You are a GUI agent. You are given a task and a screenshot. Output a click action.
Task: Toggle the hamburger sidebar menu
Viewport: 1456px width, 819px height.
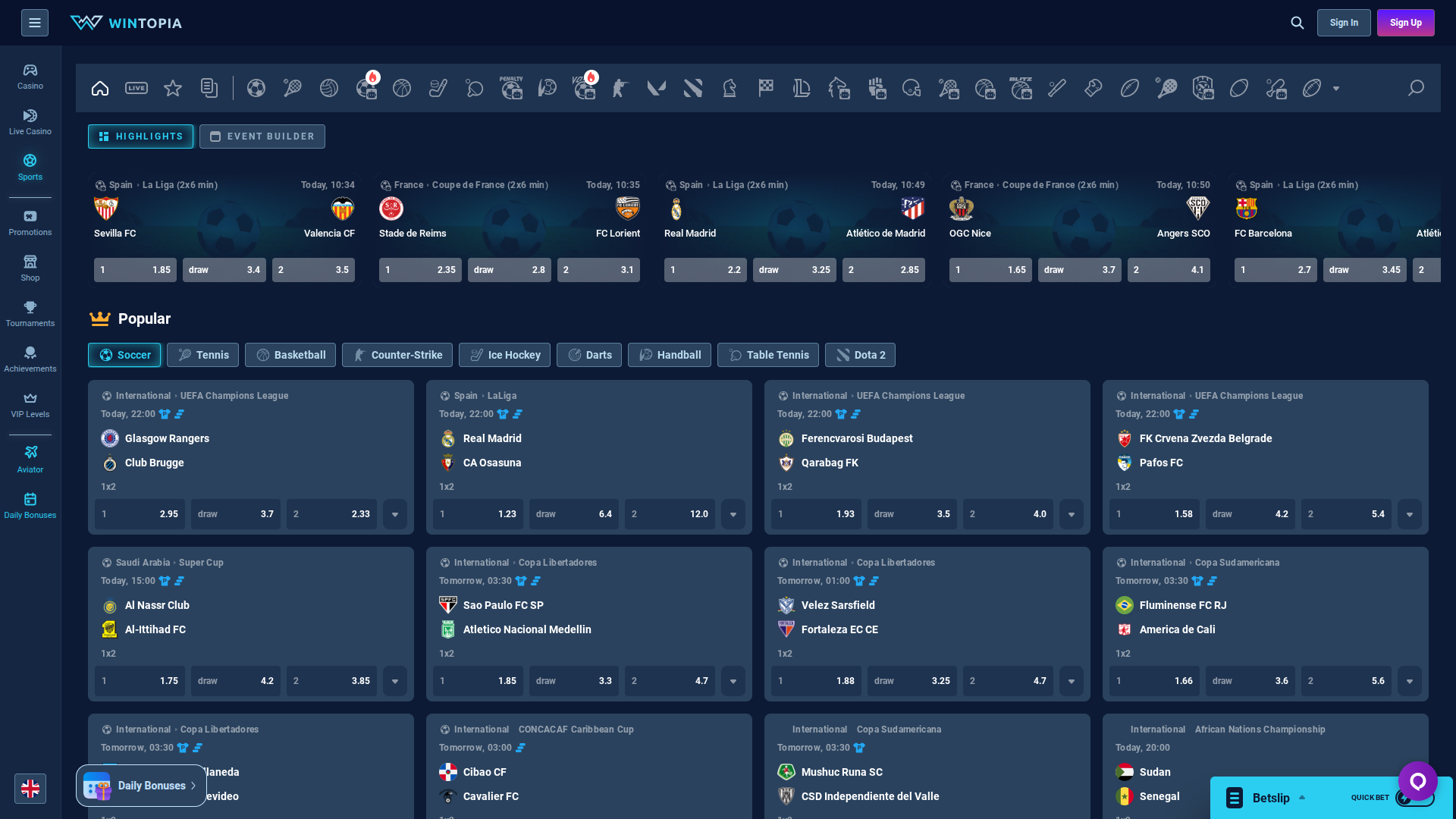tap(35, 23)
